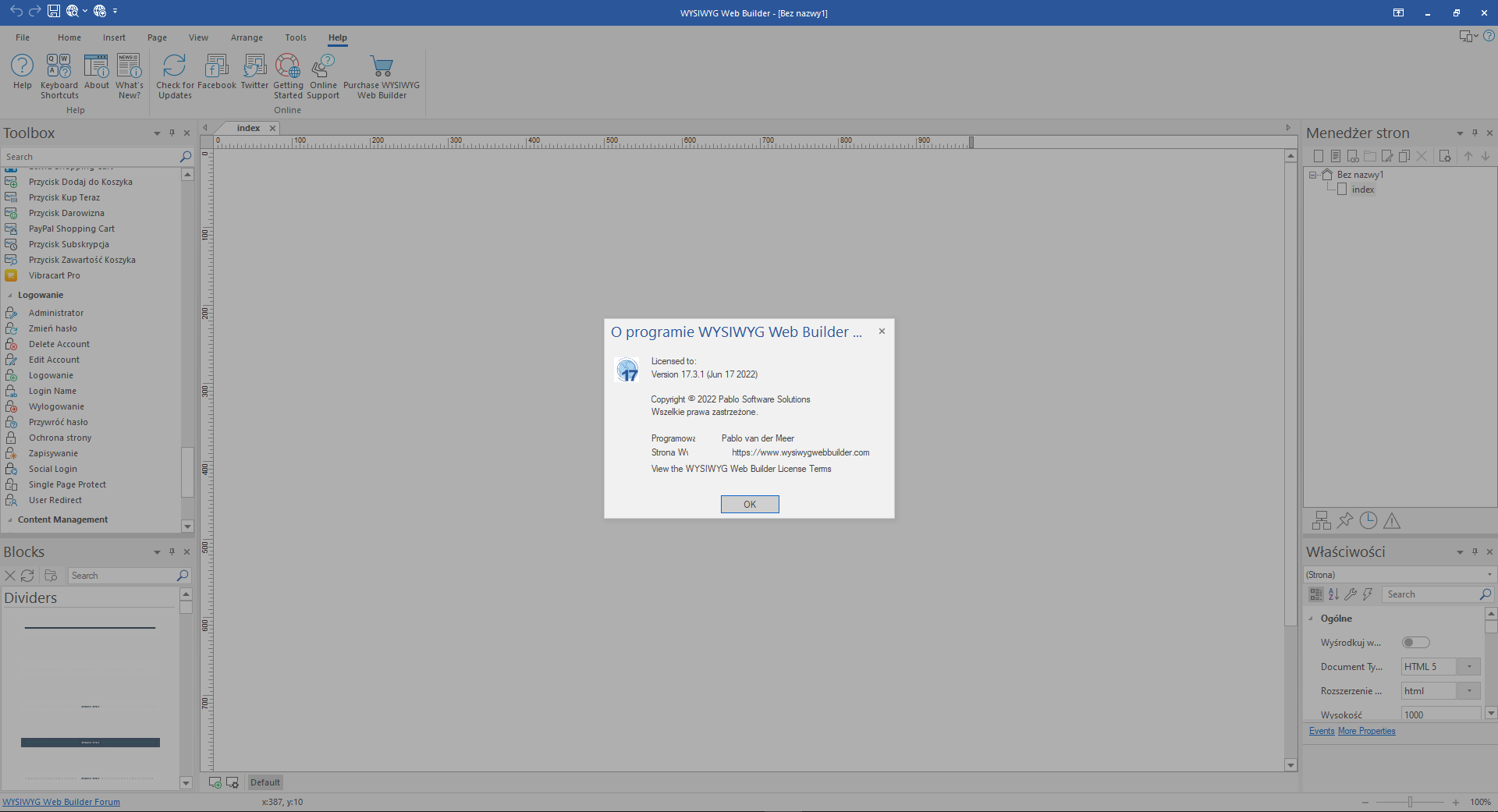
Task: View the WYSIWYG Web Builder License Terms
Action: (741, 469)
